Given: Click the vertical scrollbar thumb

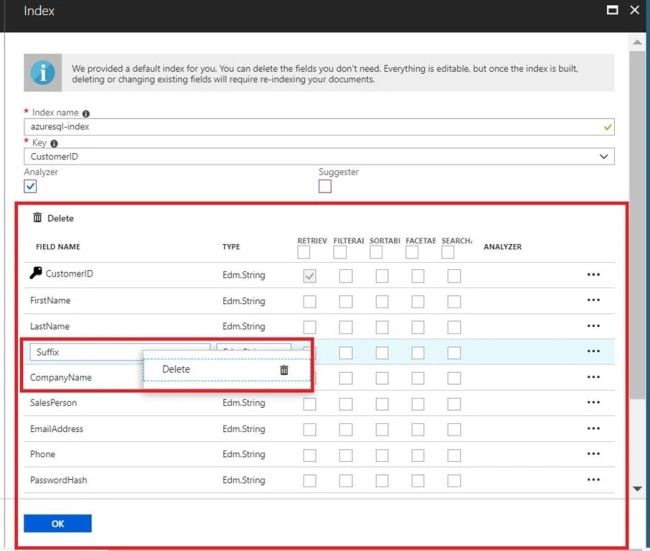Looking at the screenshot, I should click(637, 224).
